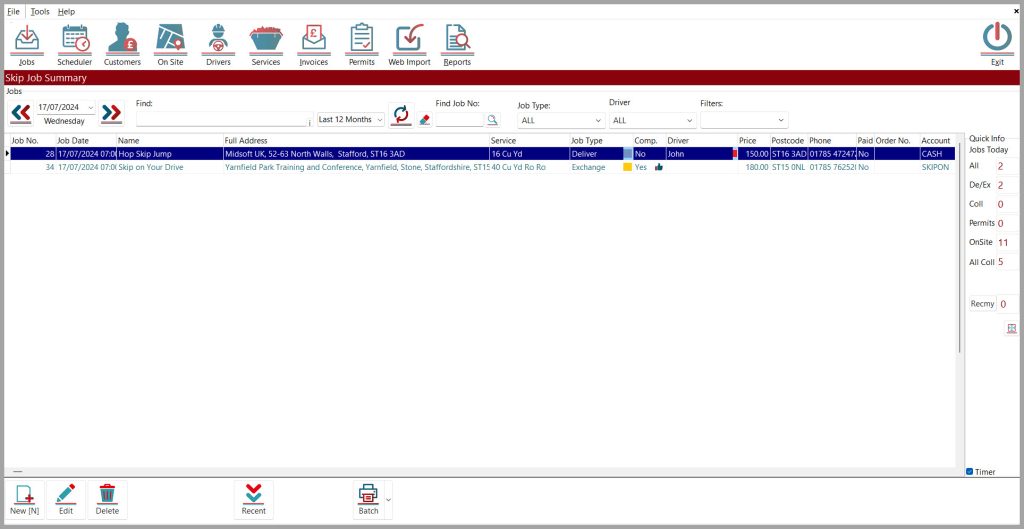Click the Find search input field

pyautogui.click(x=221, y=120)
